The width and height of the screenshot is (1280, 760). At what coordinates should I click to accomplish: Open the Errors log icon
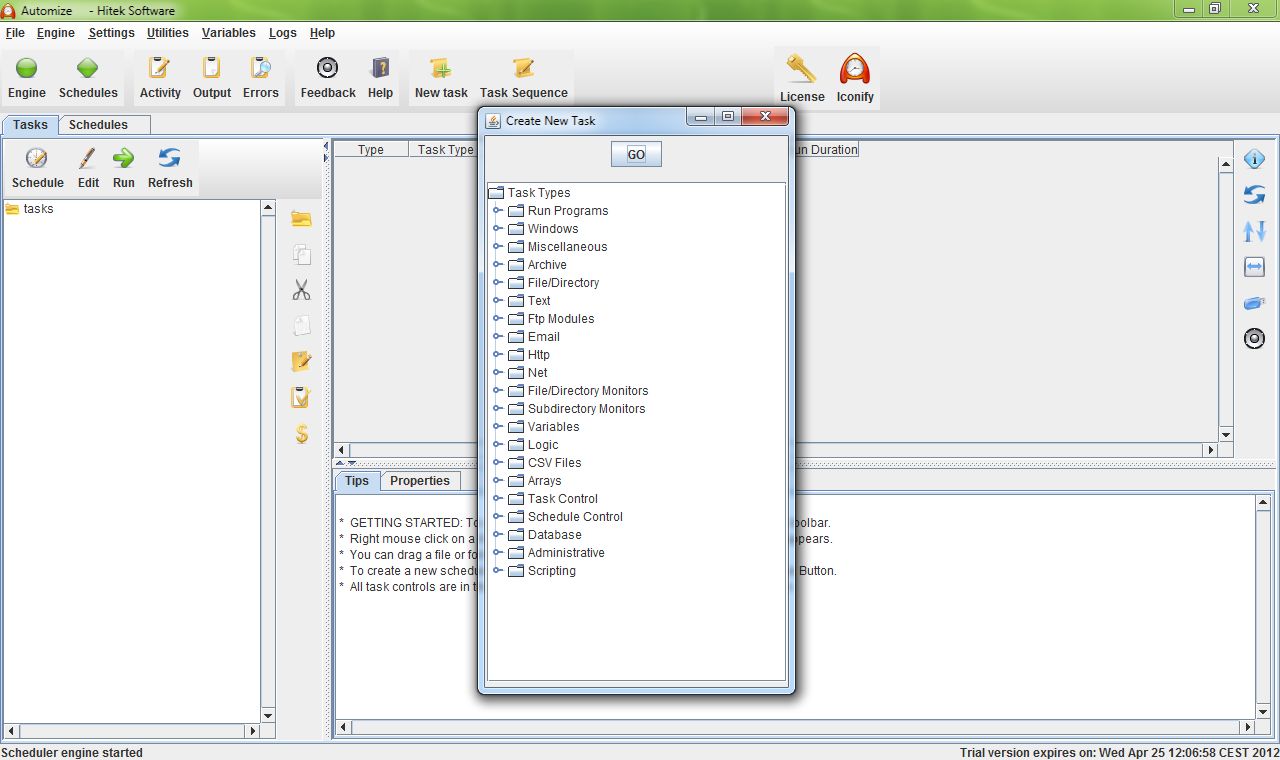click(x=261, y=68)
